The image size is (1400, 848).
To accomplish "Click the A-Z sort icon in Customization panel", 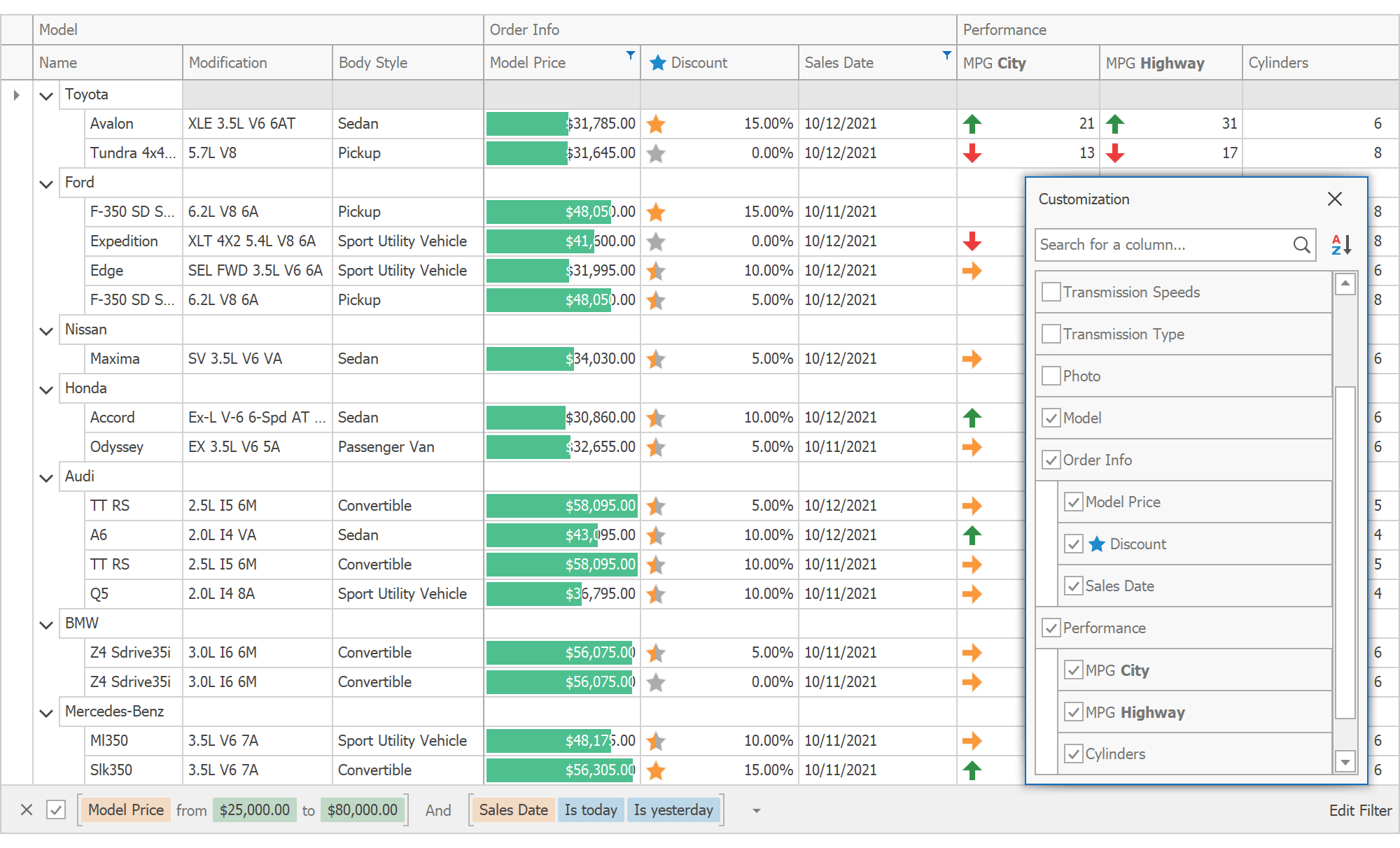I will (x=1342, y=245).
